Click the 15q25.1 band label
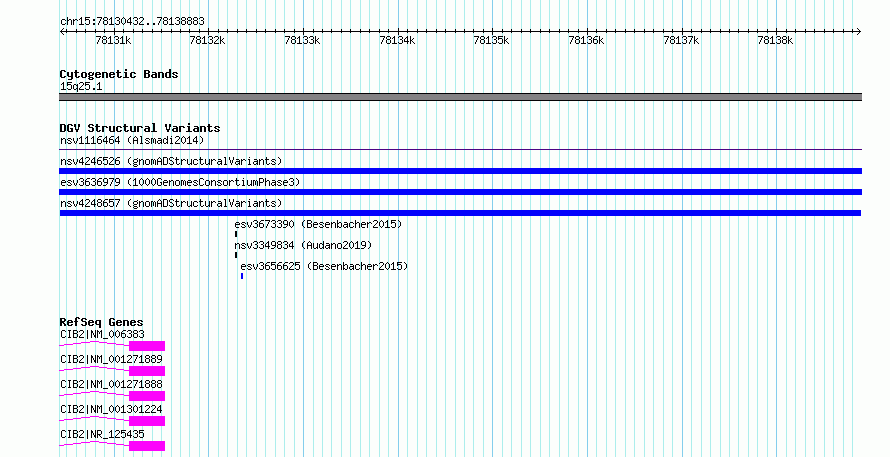890x457 pixels. coord(81,87)
